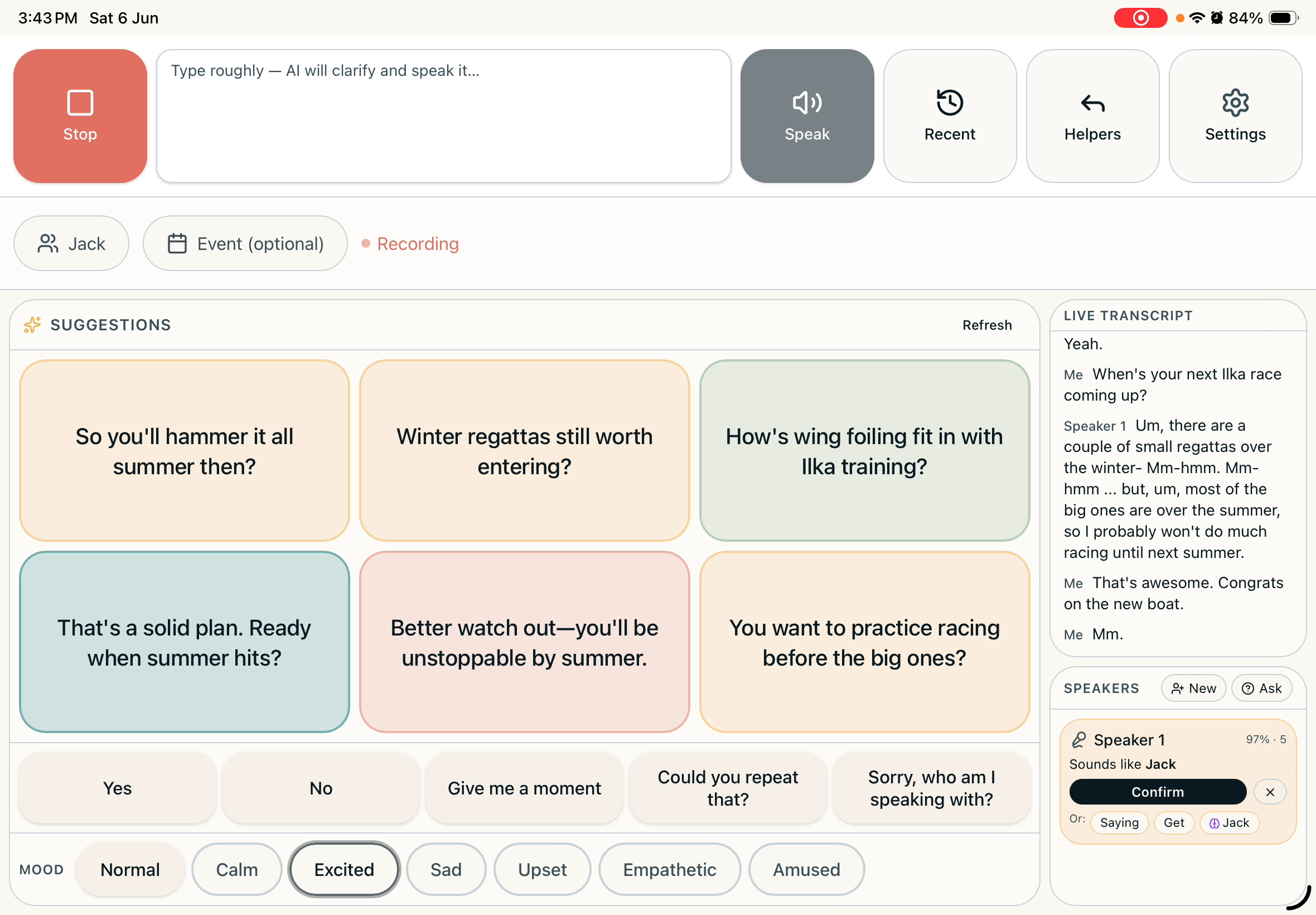Select the Calm mood

236,869
